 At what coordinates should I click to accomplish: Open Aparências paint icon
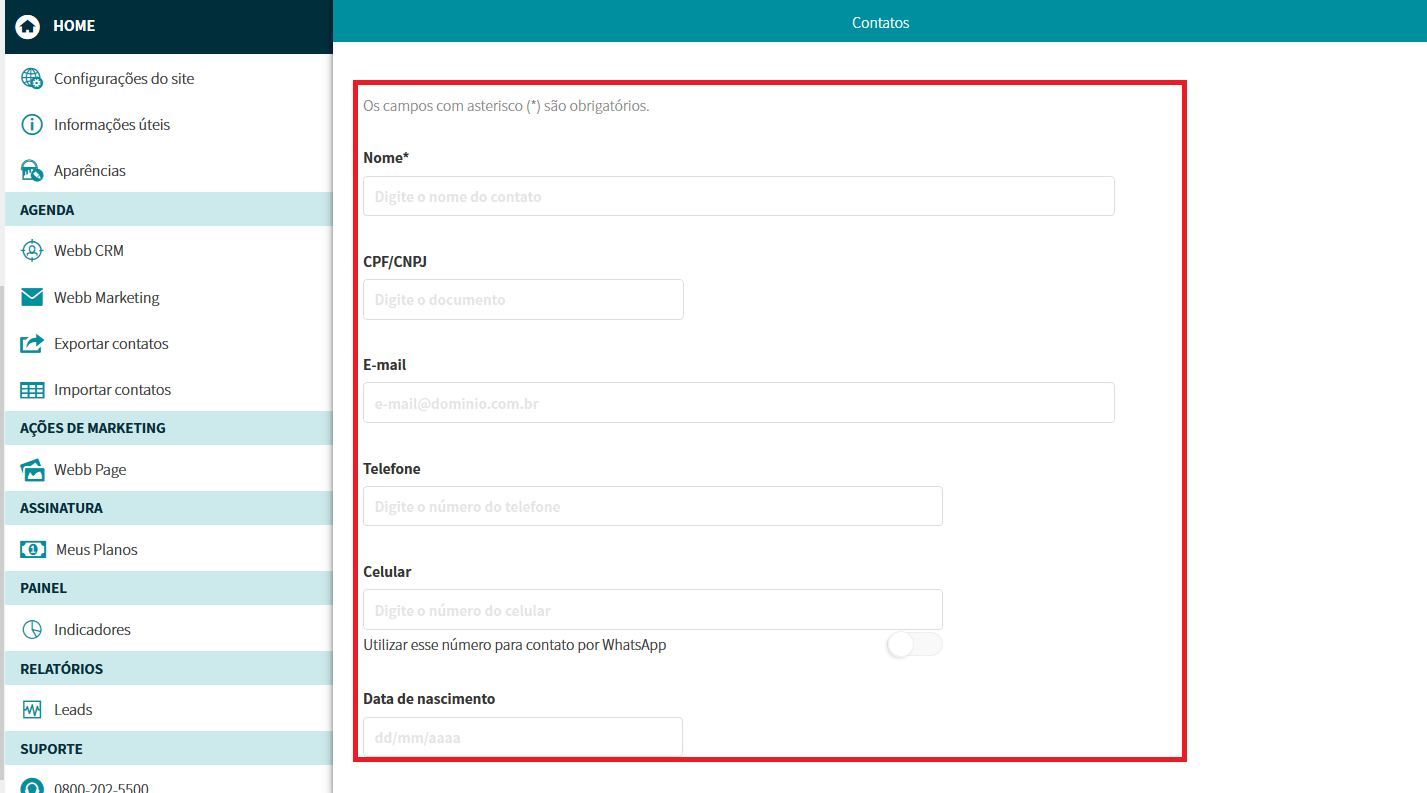point(32,171)
